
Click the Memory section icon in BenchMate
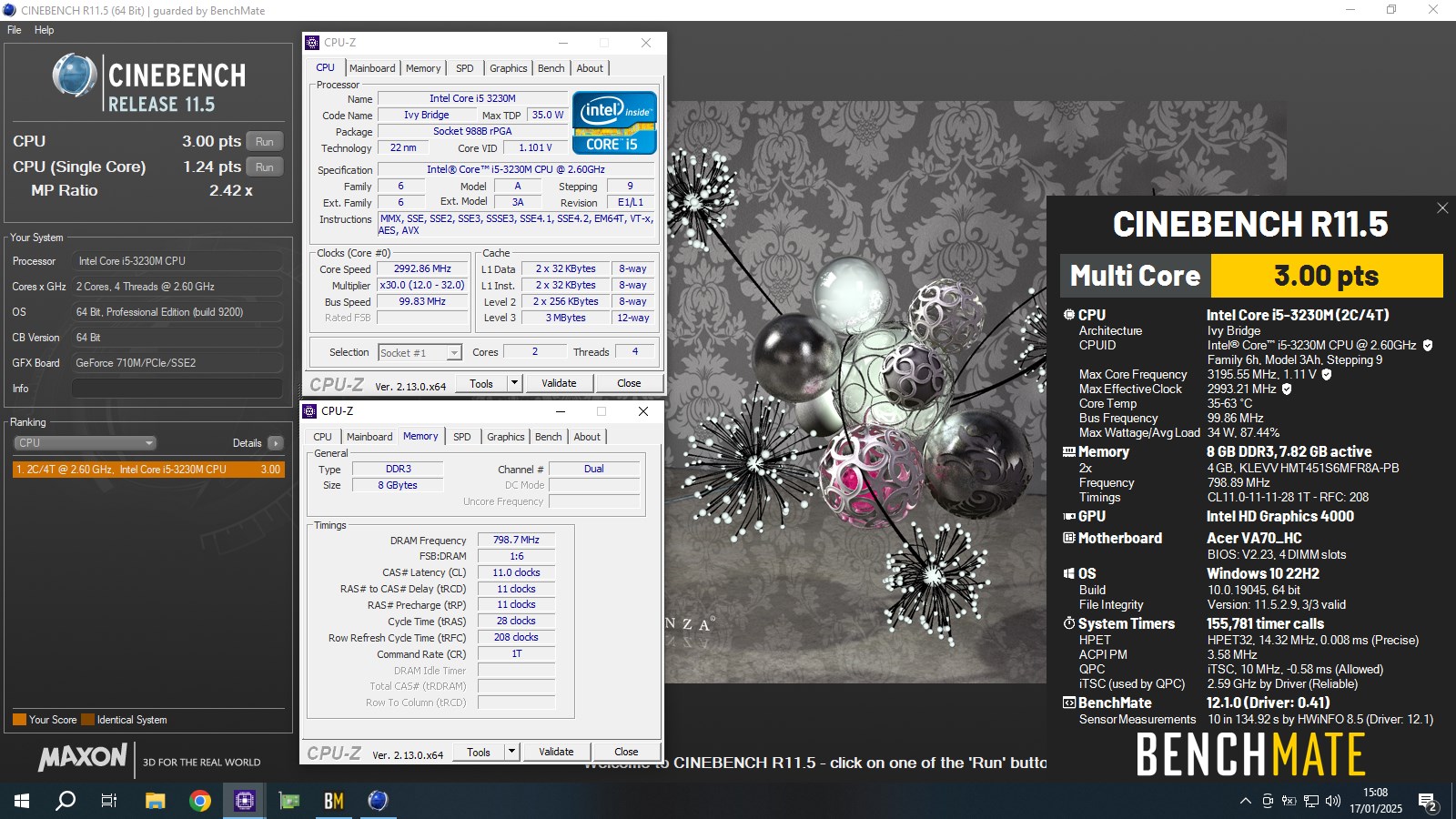point(1069,451)
